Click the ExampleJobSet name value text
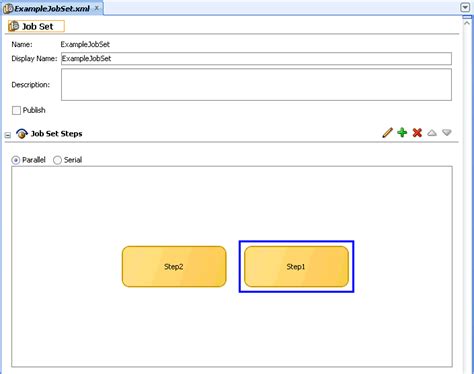474x374 pixels. click(x=85, y=44)
